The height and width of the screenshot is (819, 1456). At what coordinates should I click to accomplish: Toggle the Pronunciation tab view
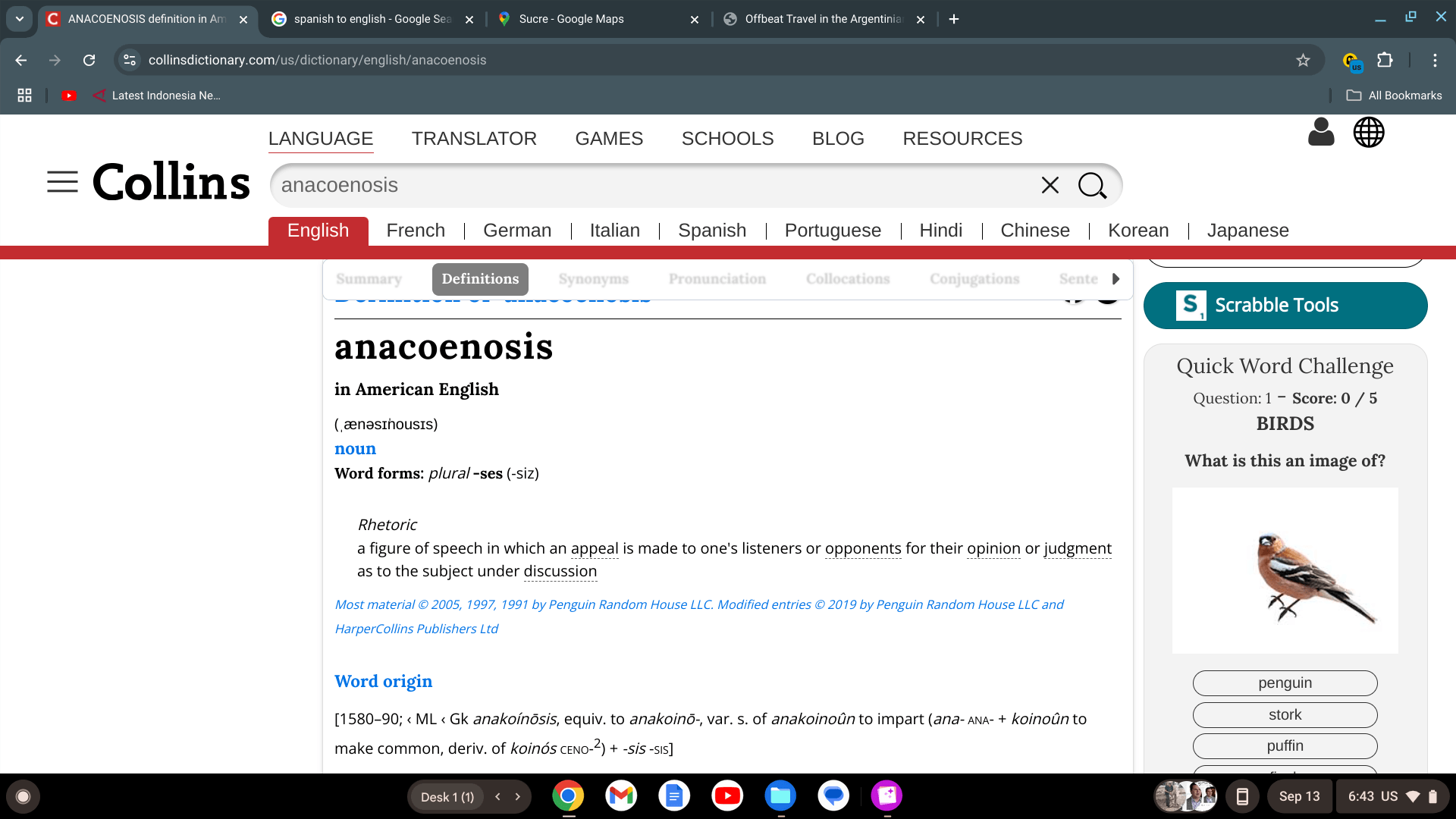point(717,279)
